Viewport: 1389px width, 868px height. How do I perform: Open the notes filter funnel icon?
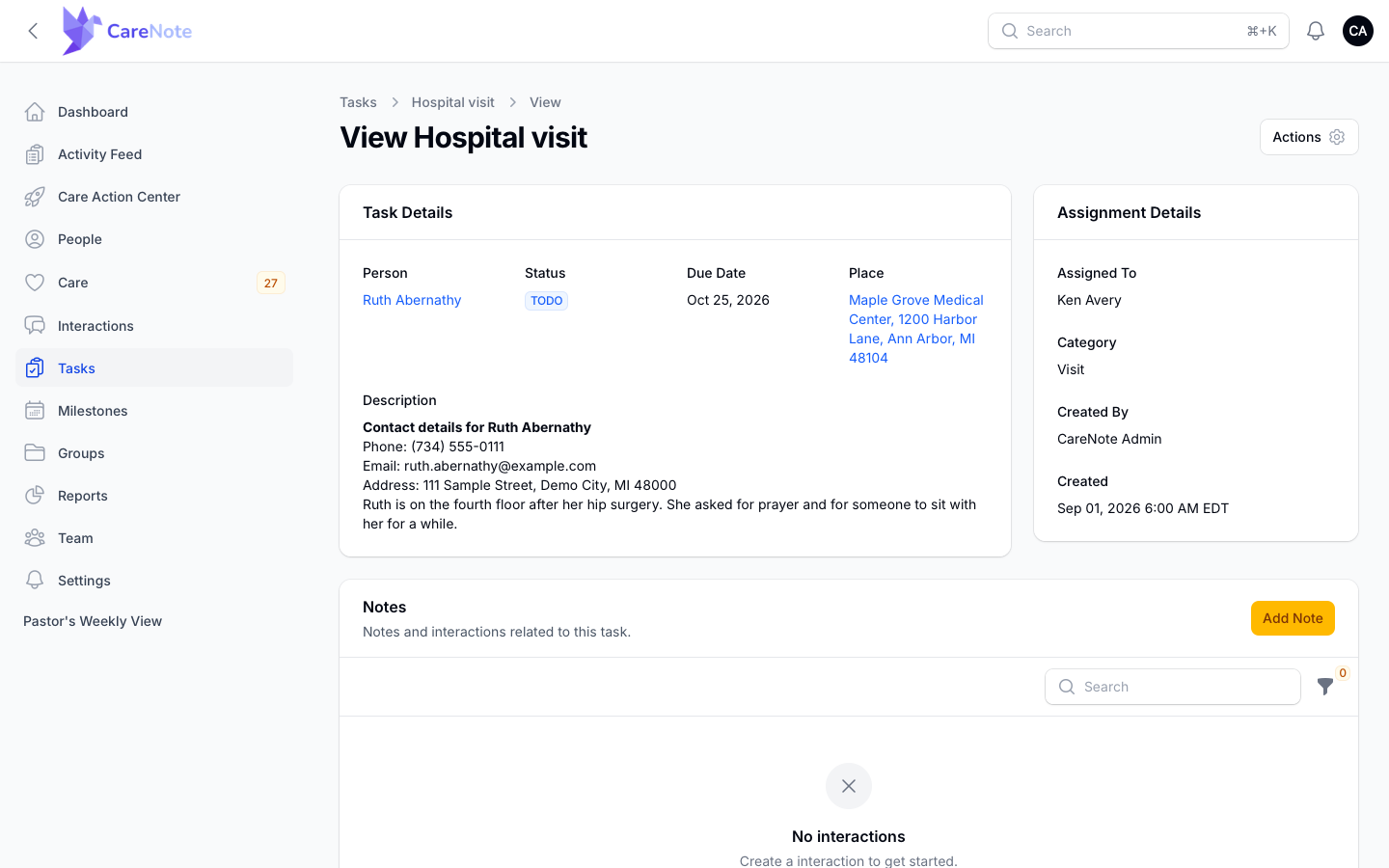(x=1325, y=687)
